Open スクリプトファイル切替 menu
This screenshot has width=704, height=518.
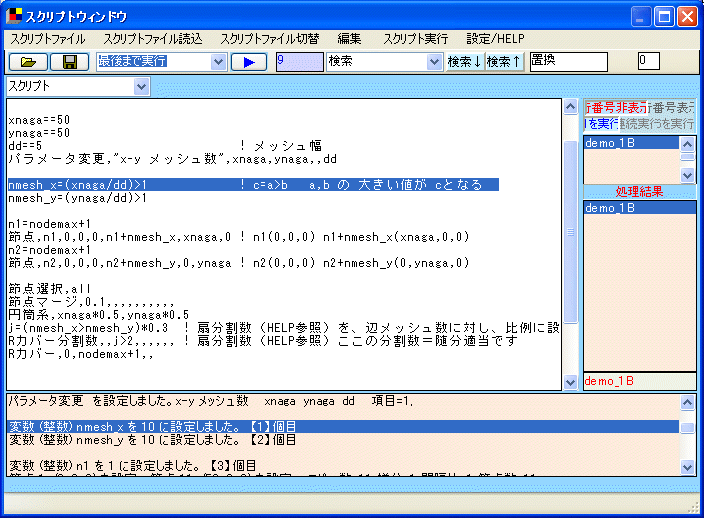(x=269, y=39)
